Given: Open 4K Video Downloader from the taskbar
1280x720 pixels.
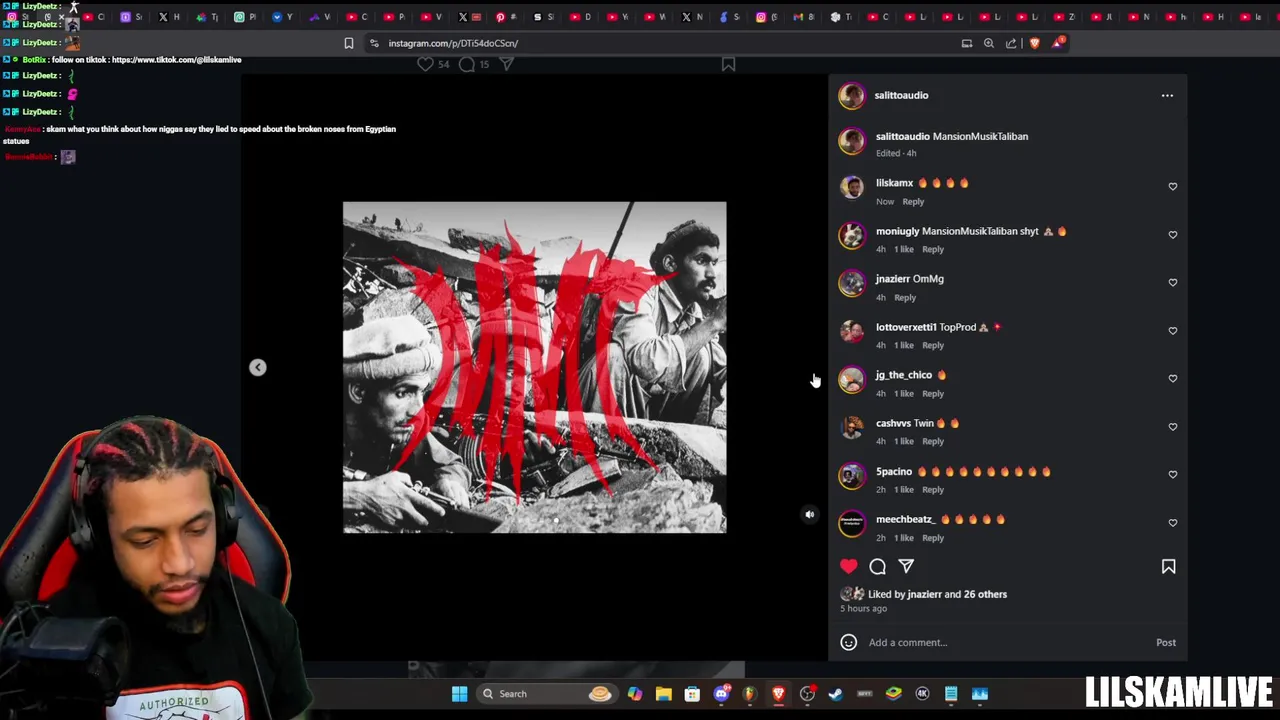Looking at the screenshot, I should click(922, 694).
